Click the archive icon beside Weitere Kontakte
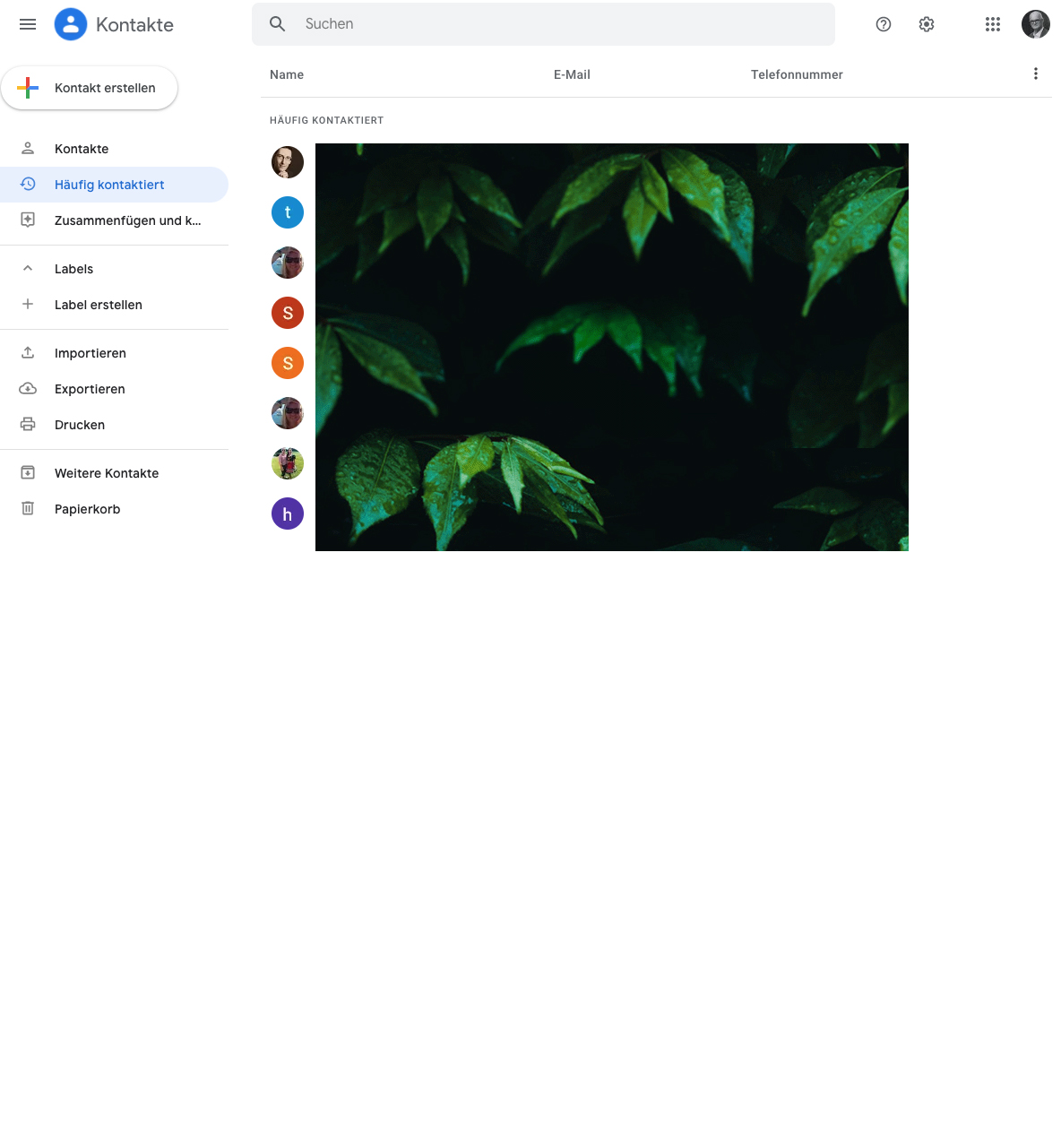The height and width of the screenshot is (1148, 1061). click(x=28, y=472)
